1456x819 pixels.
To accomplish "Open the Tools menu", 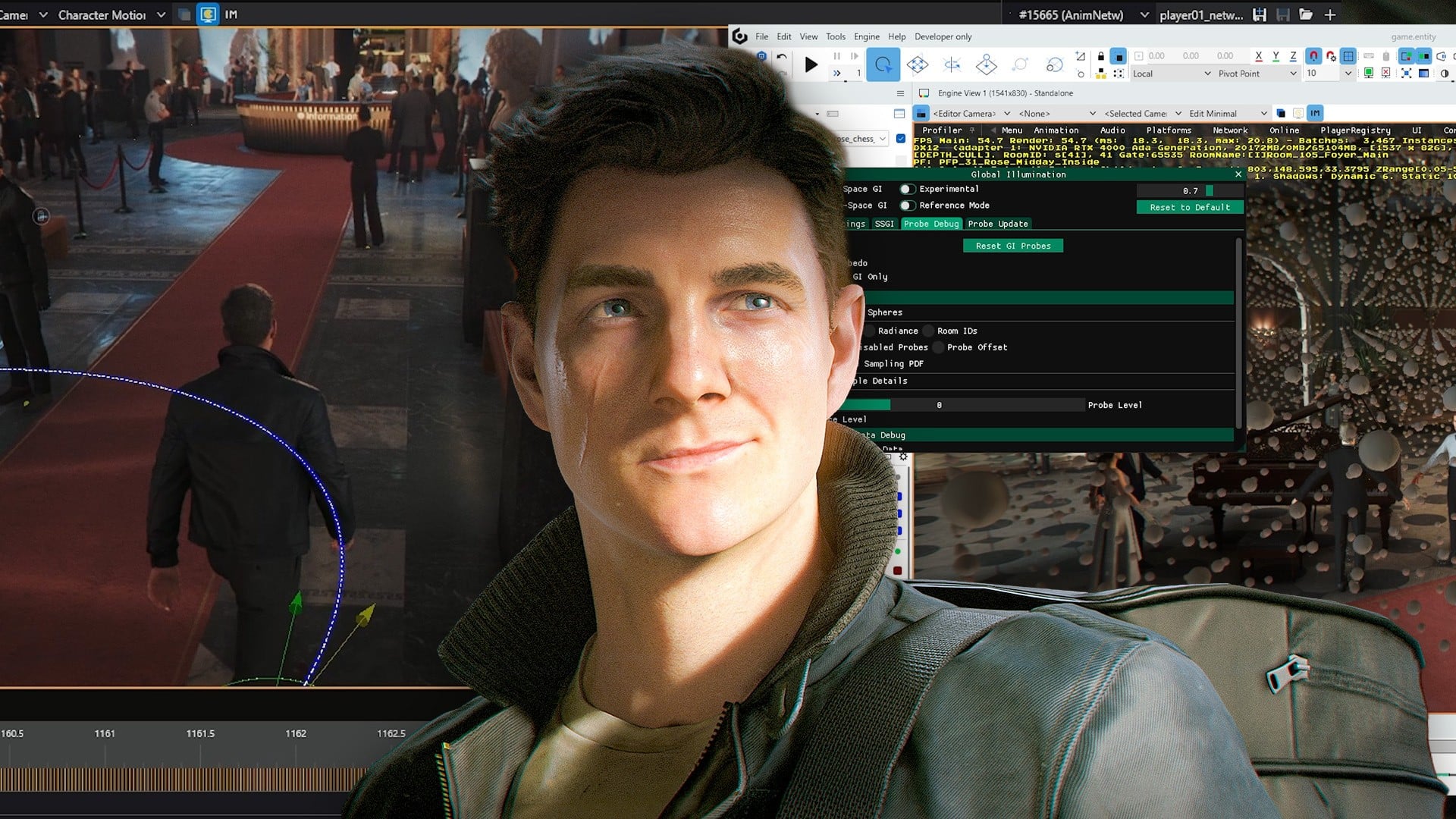I will (x=835, y=36).
